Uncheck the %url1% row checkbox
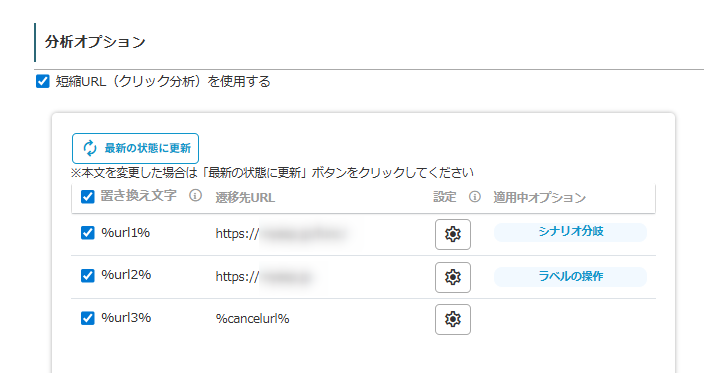This screenshot has width=721, height=382. click(x=87, y=233)
